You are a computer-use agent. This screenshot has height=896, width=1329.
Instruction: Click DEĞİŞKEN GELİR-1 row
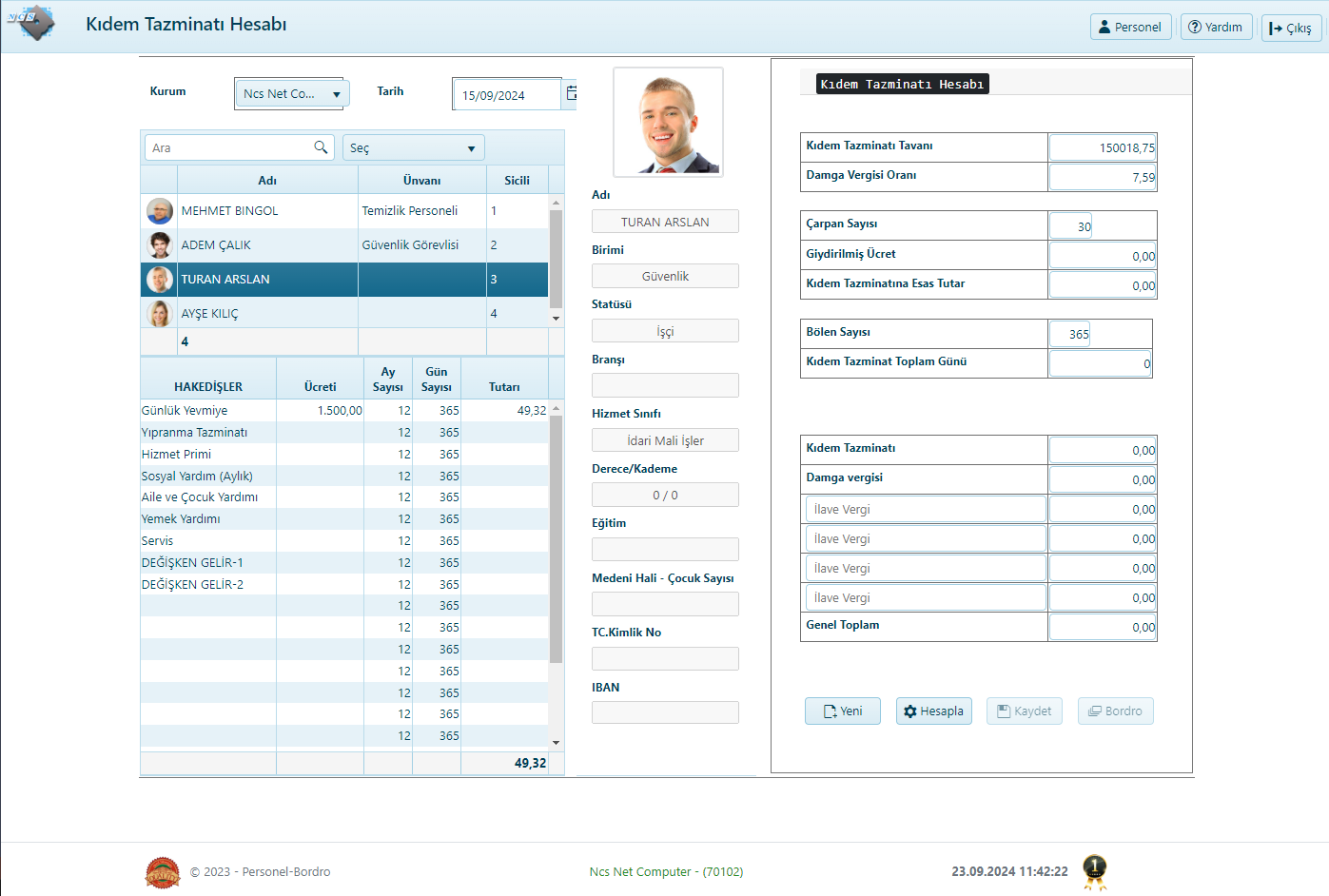(344, 563)
